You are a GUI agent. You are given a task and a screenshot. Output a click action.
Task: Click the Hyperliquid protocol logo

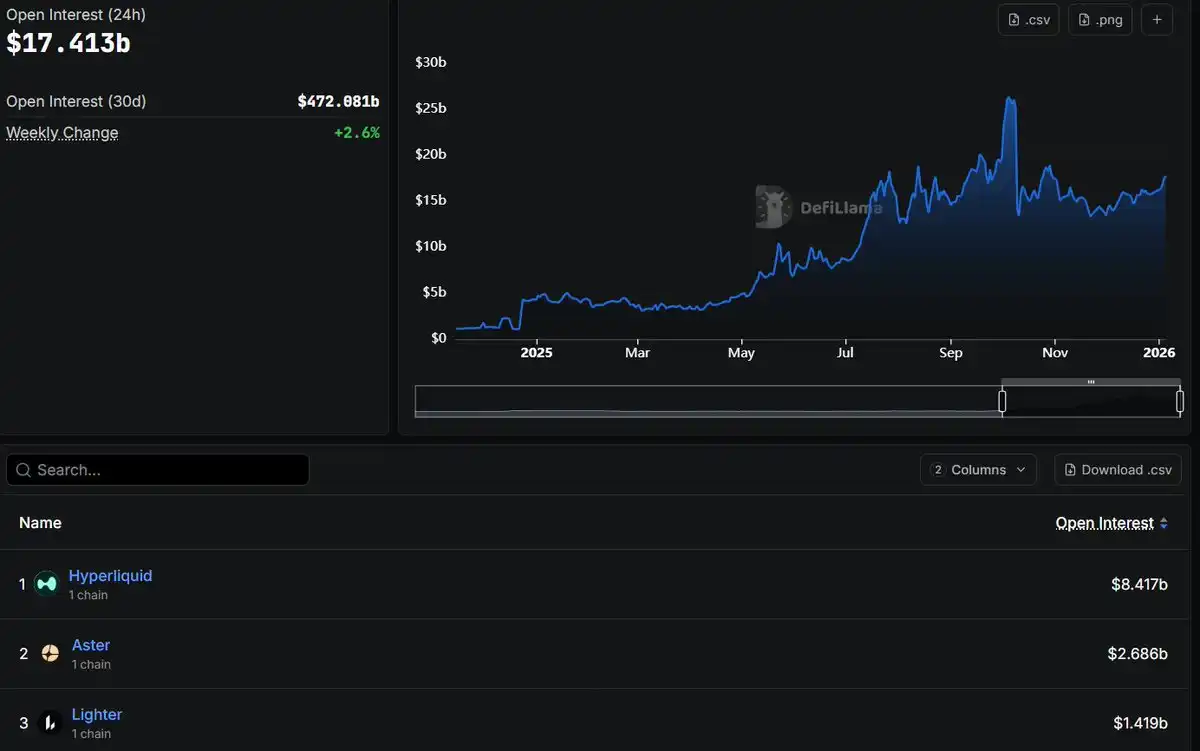(46, 583)
